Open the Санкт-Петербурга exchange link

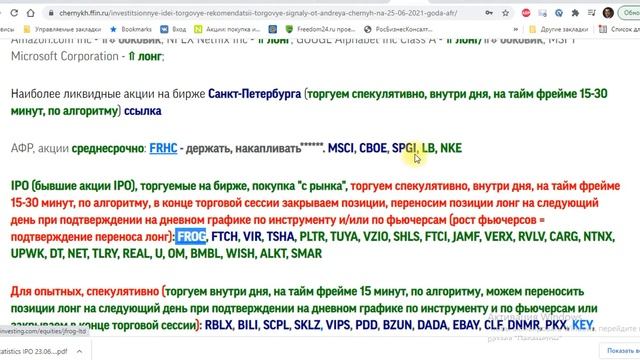254,94
